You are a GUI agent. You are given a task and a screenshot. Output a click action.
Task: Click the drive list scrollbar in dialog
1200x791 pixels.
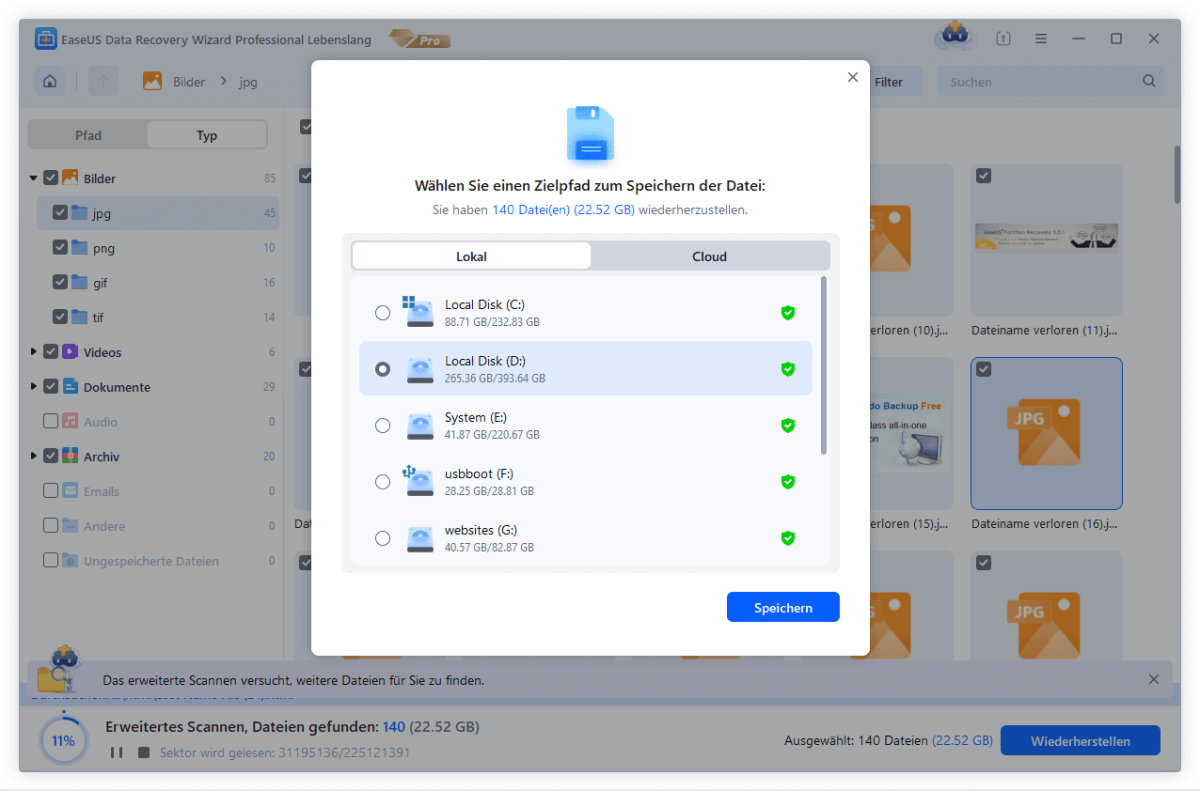(x=824, y=365)
